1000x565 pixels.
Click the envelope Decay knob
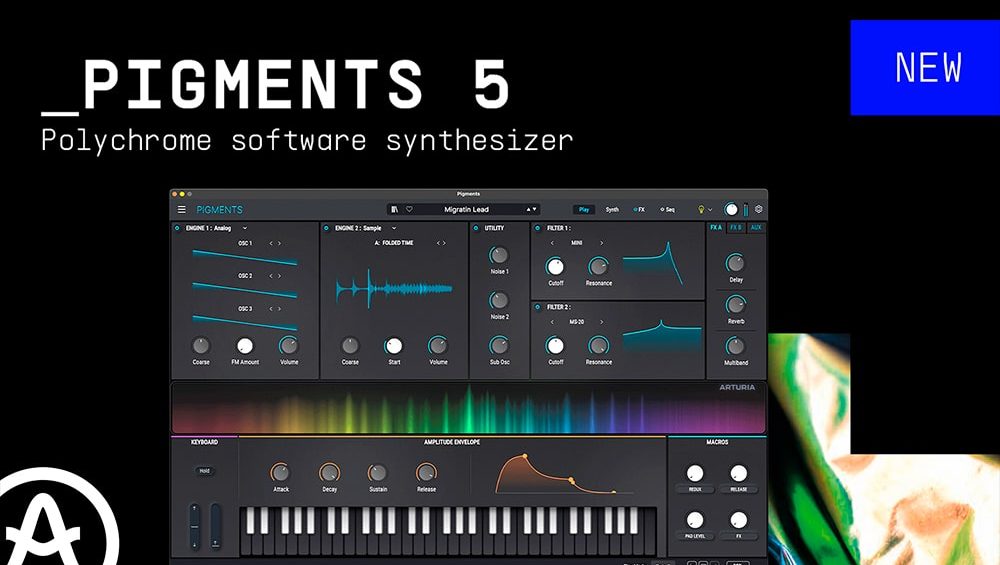pos(329,473)
